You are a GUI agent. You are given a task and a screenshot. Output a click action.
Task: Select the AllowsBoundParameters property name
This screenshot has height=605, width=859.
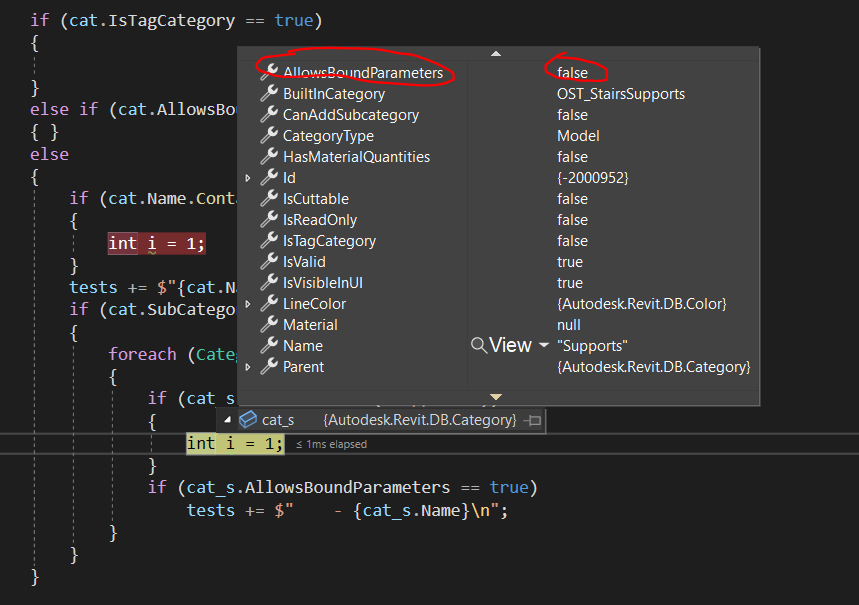(x=363, y=73)
